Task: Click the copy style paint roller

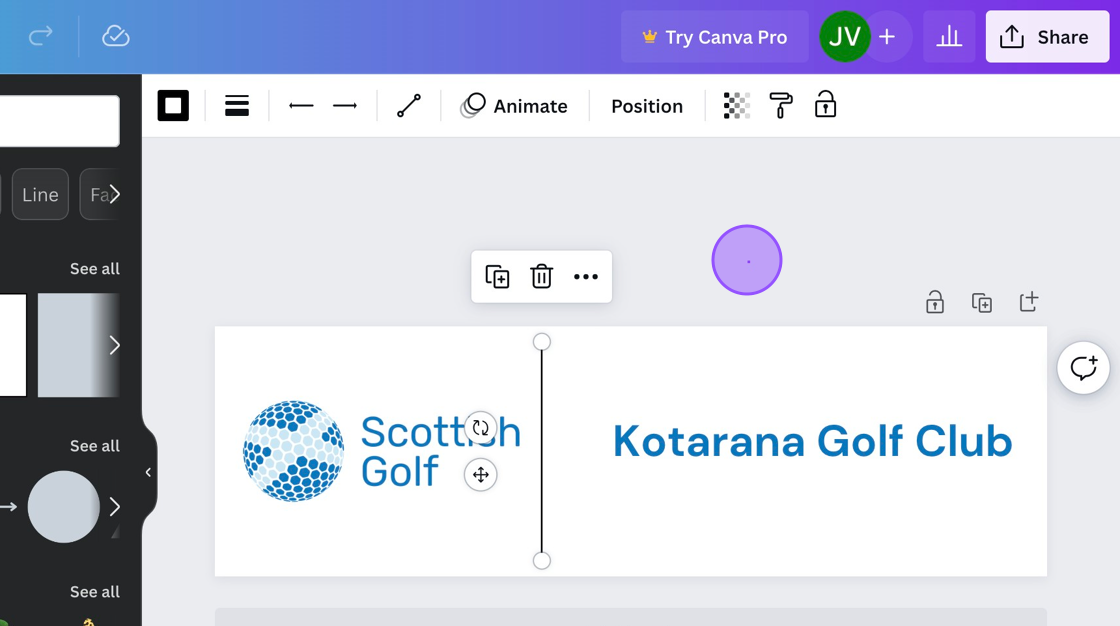Action: coord(781,106)
